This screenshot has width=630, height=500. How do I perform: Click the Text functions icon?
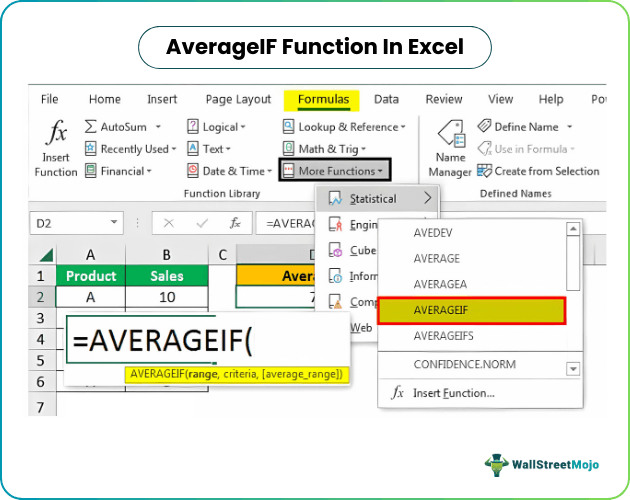pyautogui.click(x=193, y=149)
